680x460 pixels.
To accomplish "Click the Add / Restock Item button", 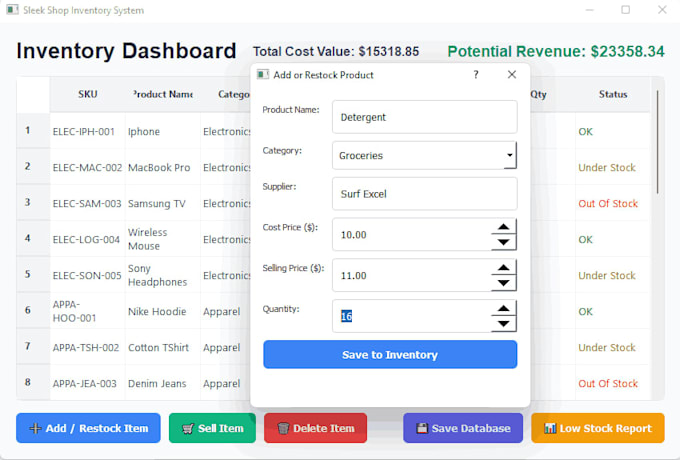I will tap(88, 428).
